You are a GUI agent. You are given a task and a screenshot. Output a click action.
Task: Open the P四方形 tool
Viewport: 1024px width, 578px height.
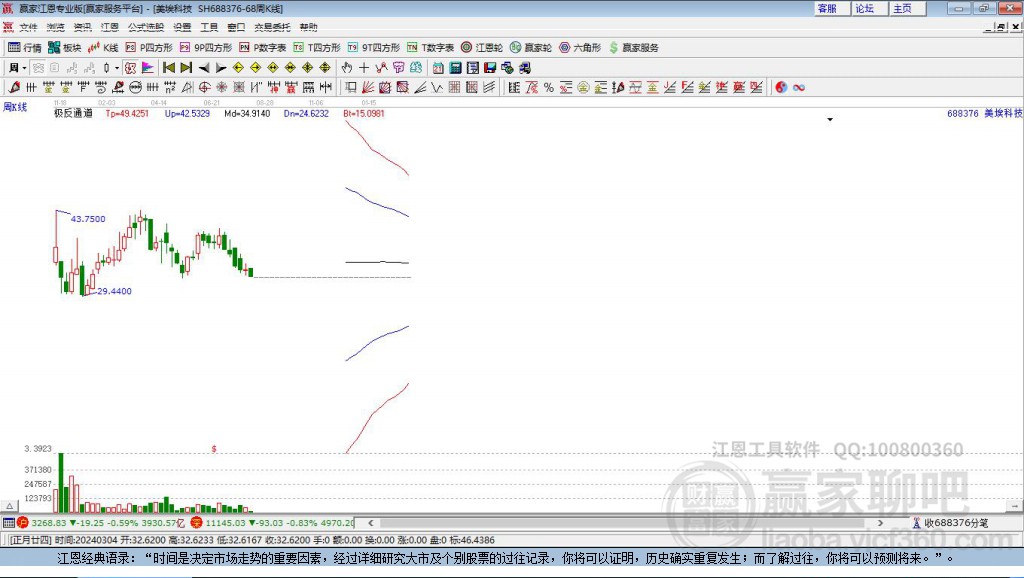click(x=149, y=47)
